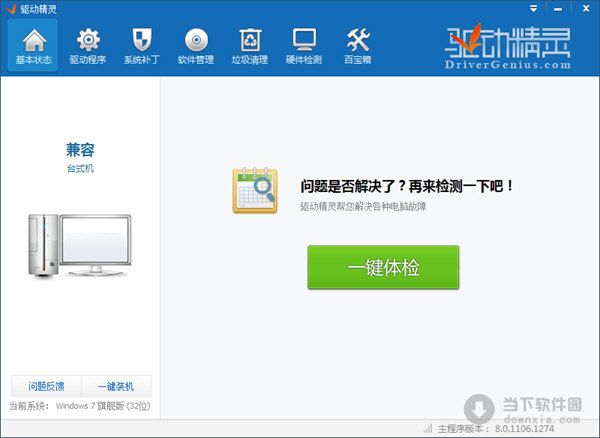Open 垃圾清理 recycle bin tab

249,45
